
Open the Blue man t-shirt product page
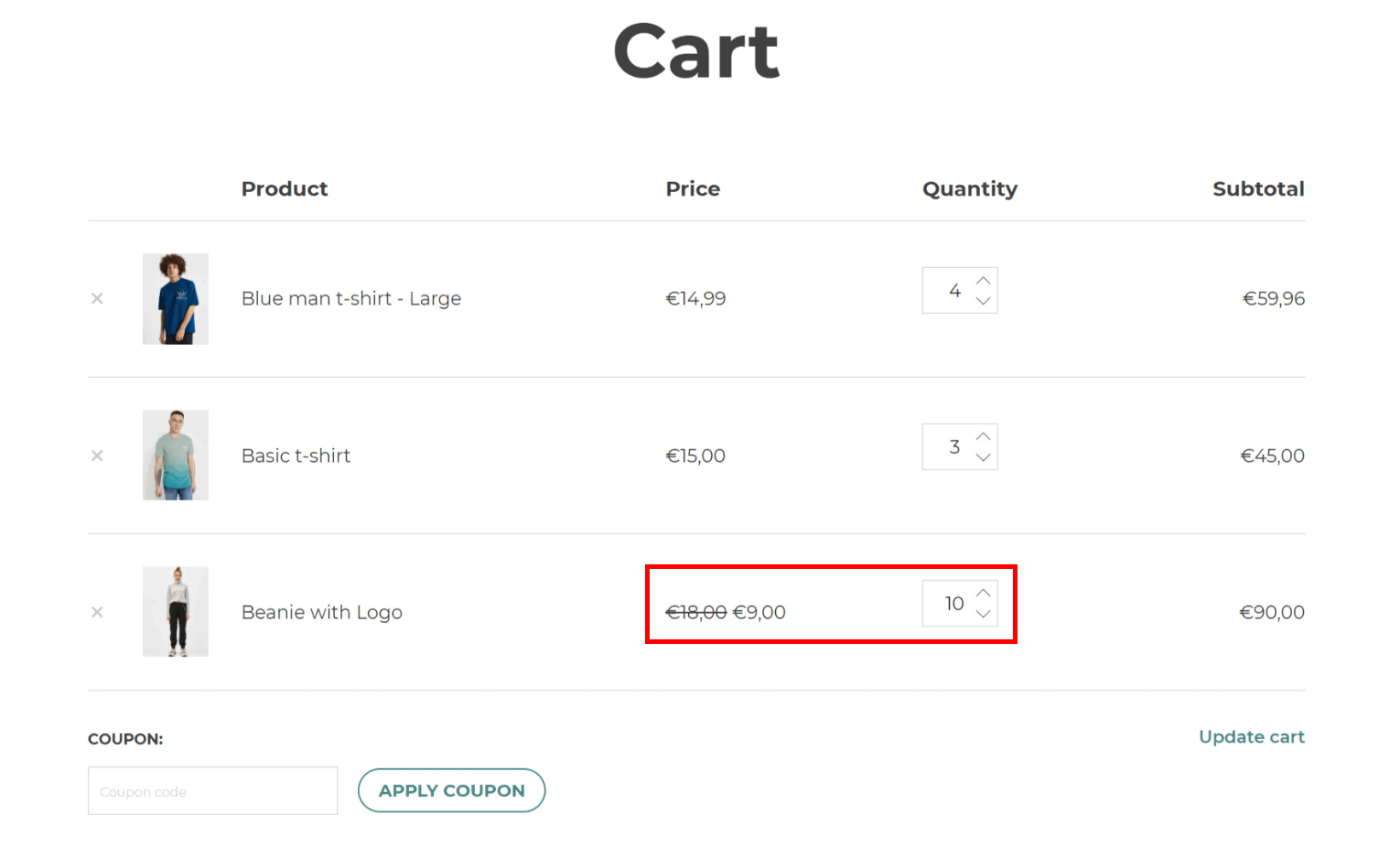(350, 298)
